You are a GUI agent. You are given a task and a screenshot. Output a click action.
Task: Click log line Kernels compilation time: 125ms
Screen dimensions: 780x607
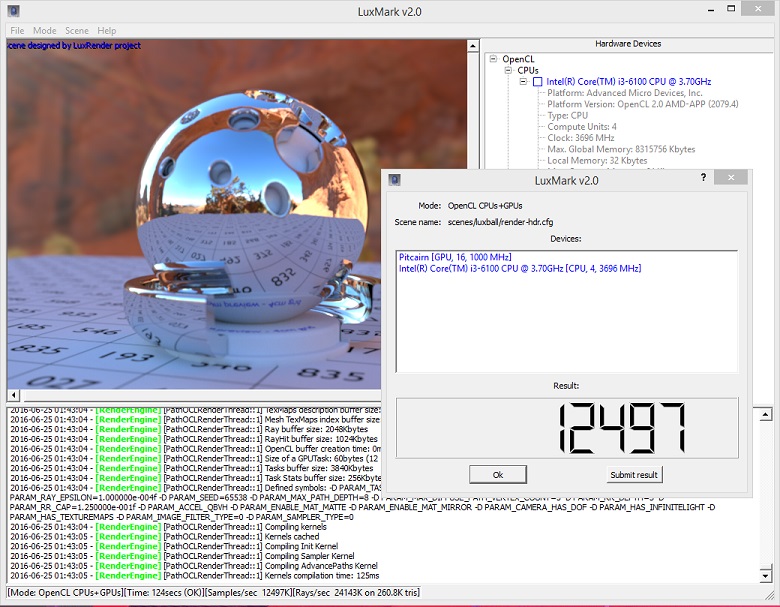coord(195,576)
